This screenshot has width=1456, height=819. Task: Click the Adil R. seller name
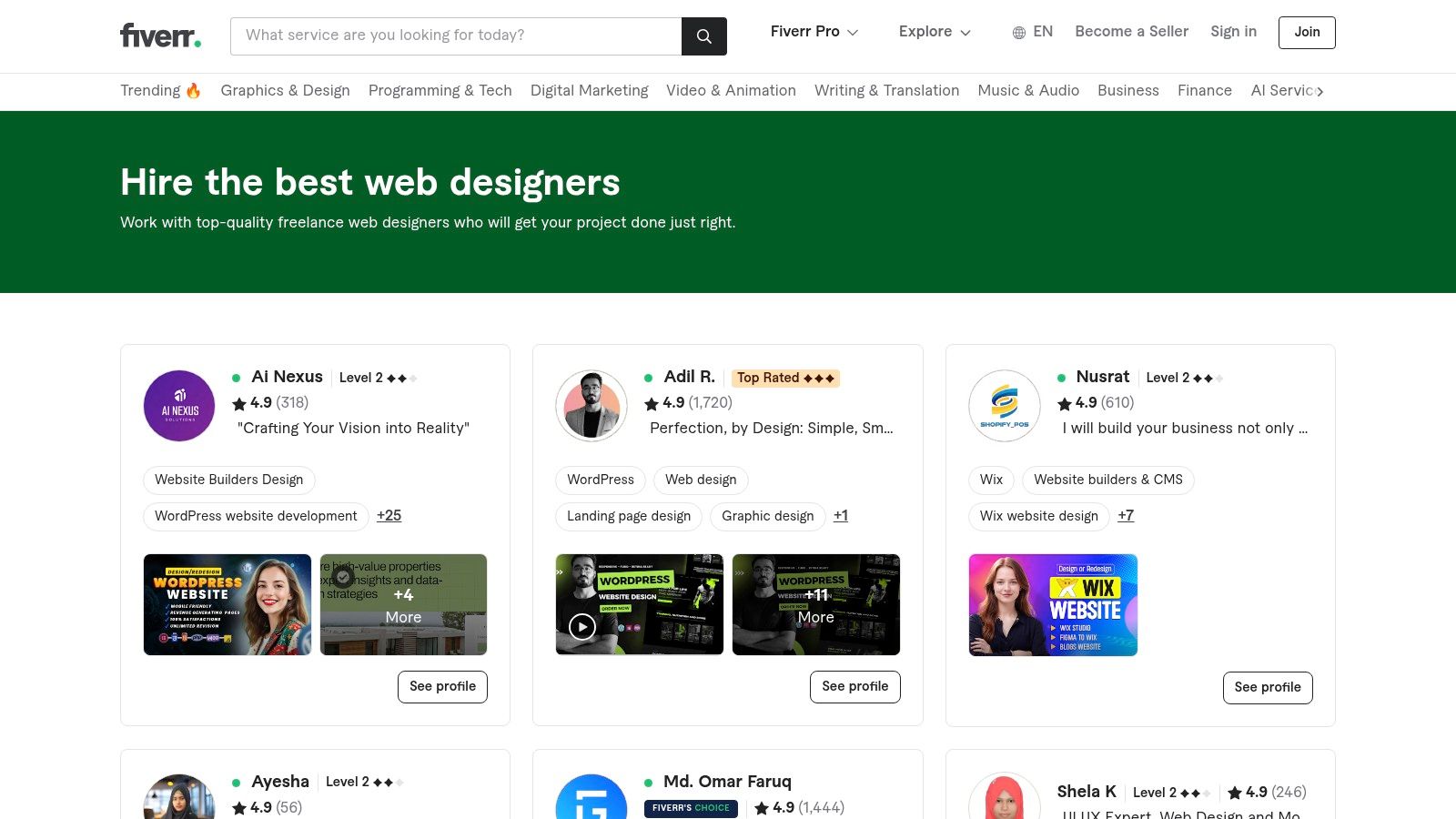pyautogui.click(x=689, y=377)
